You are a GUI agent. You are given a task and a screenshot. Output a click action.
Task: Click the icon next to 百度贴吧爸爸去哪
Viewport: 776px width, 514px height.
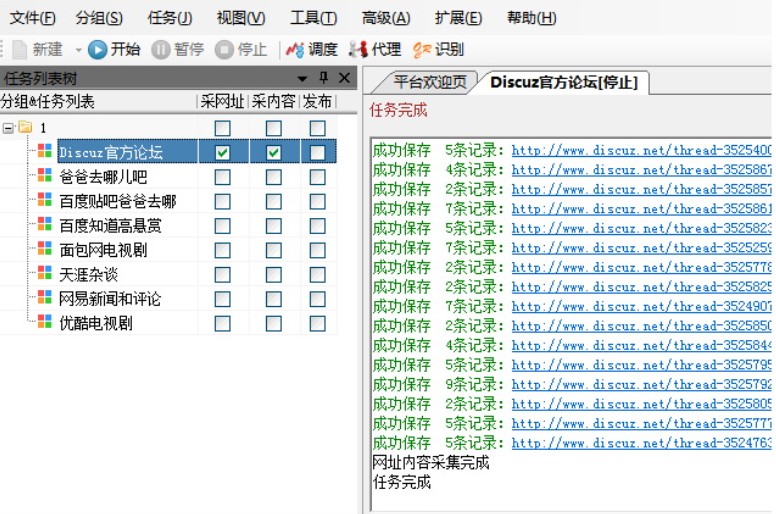(45, 199)
